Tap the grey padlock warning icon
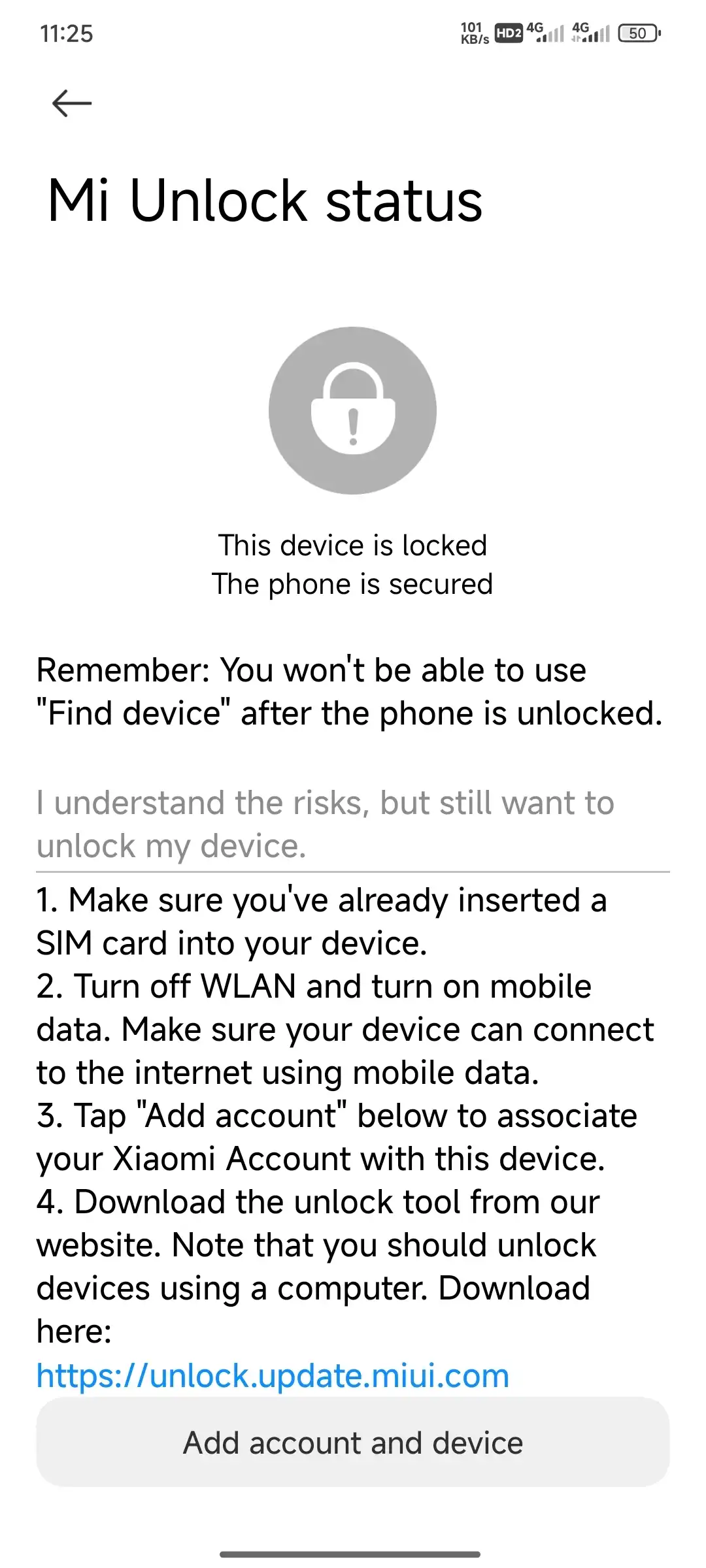706x1568 pixels. (x=353, y=410)
